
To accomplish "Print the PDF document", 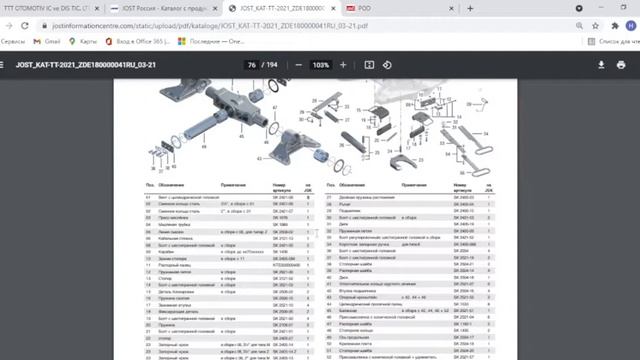I will point(621,65).
